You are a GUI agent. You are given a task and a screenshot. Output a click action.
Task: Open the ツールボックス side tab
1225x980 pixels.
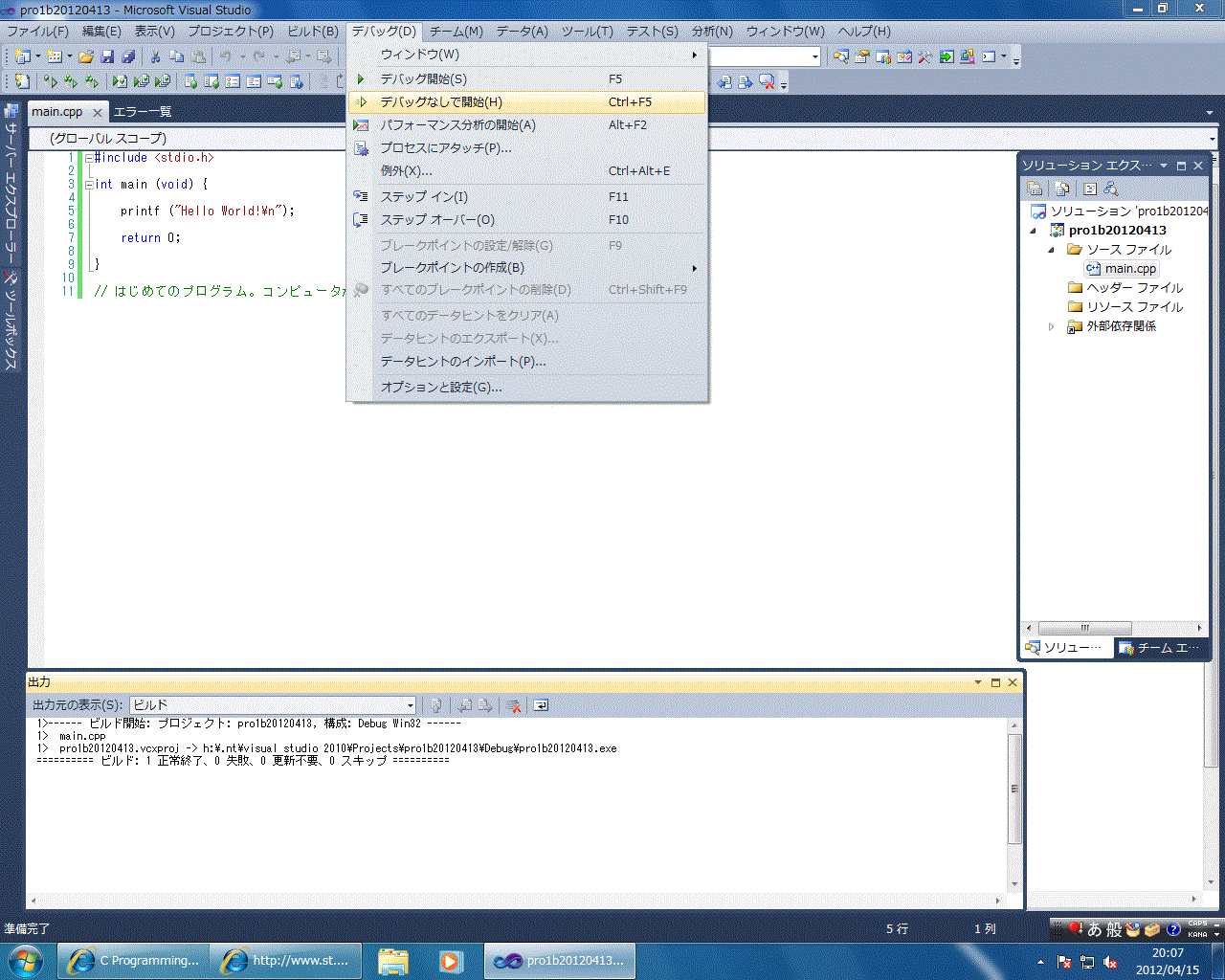pyautogui.click(x=11, y=322)
